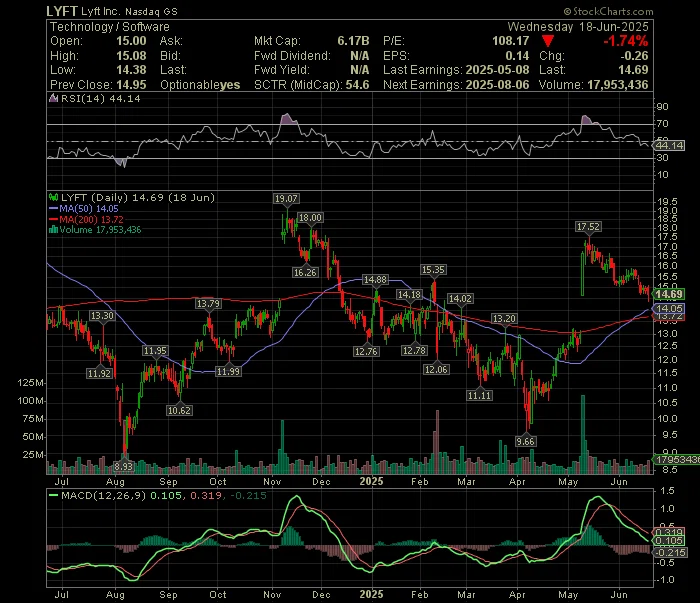Click the 13.30 price label
The width and height of the screenshot is (700, 603).
102,316
